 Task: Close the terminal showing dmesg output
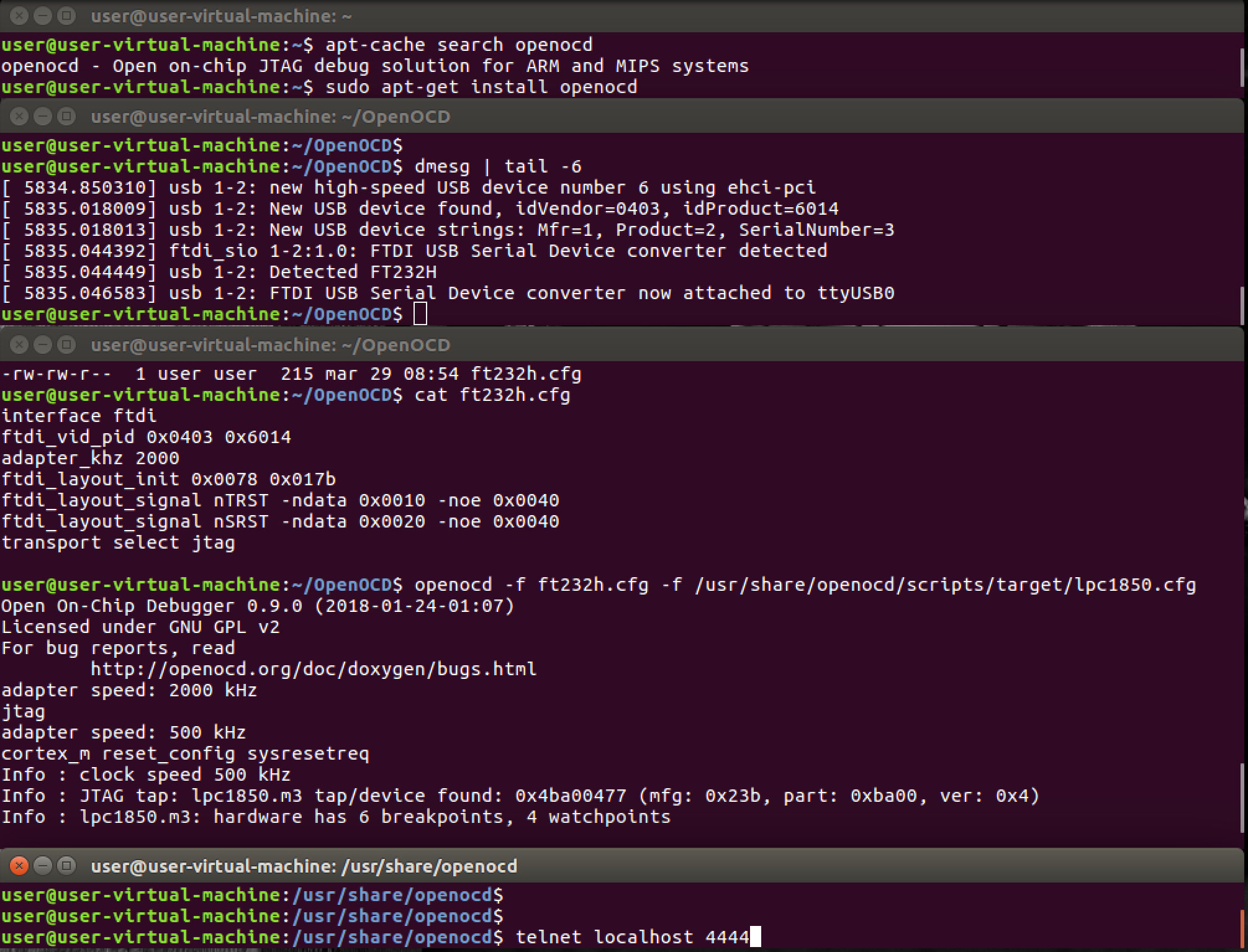(x=19, y=116)
